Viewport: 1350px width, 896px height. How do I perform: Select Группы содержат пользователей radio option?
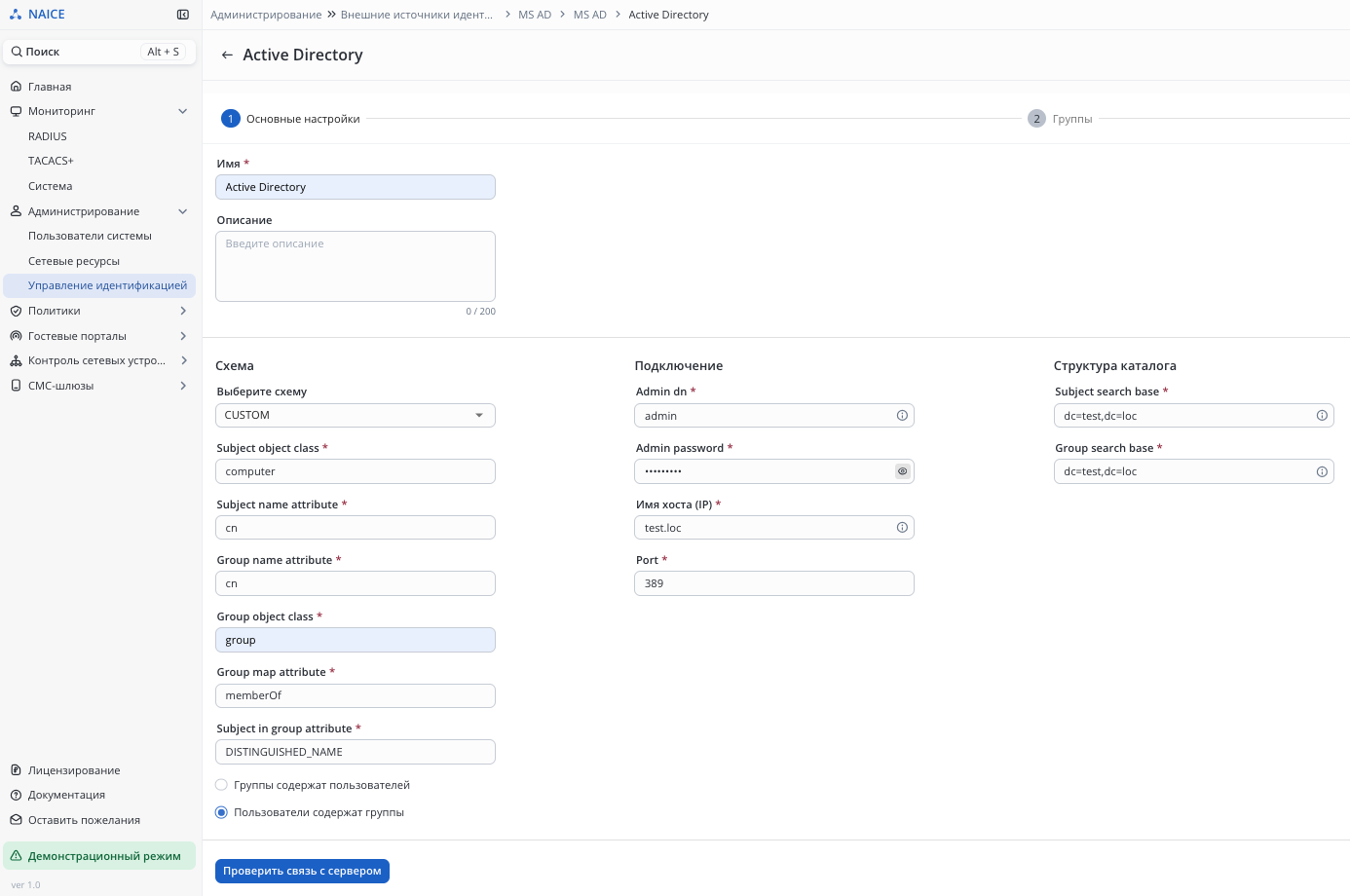222,785
